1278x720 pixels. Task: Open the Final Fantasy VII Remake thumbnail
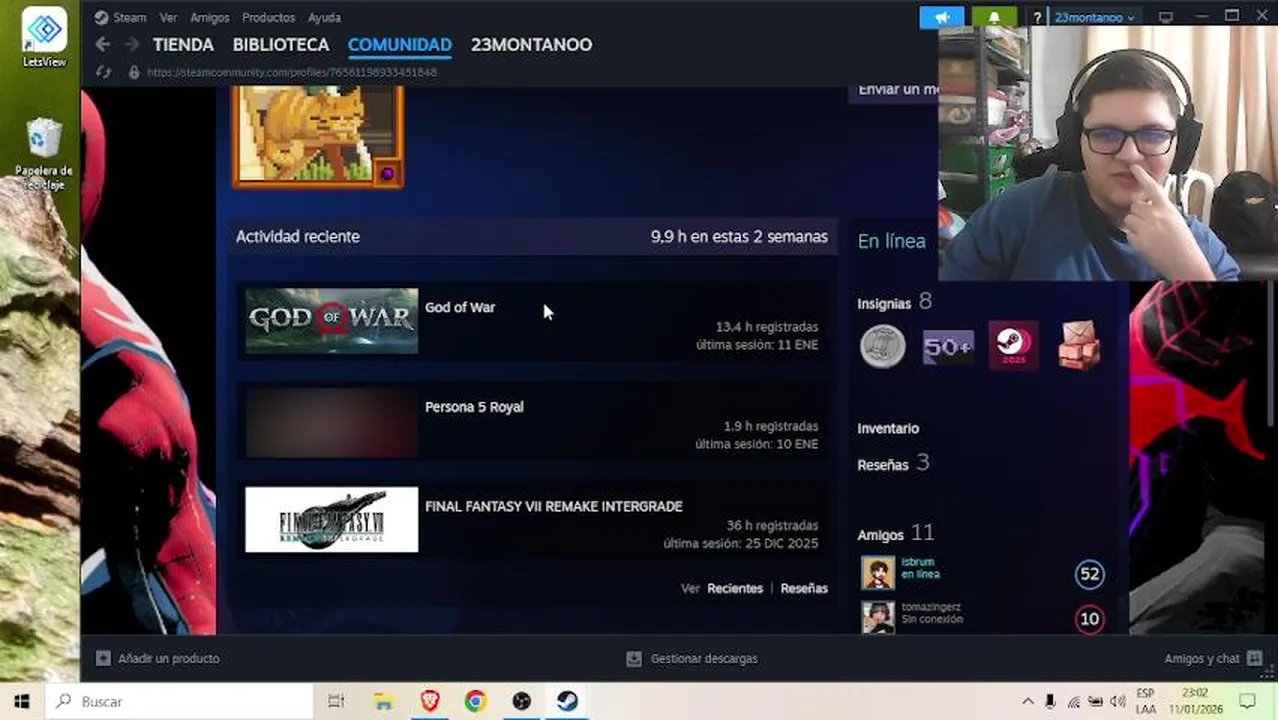coord(332,519)
